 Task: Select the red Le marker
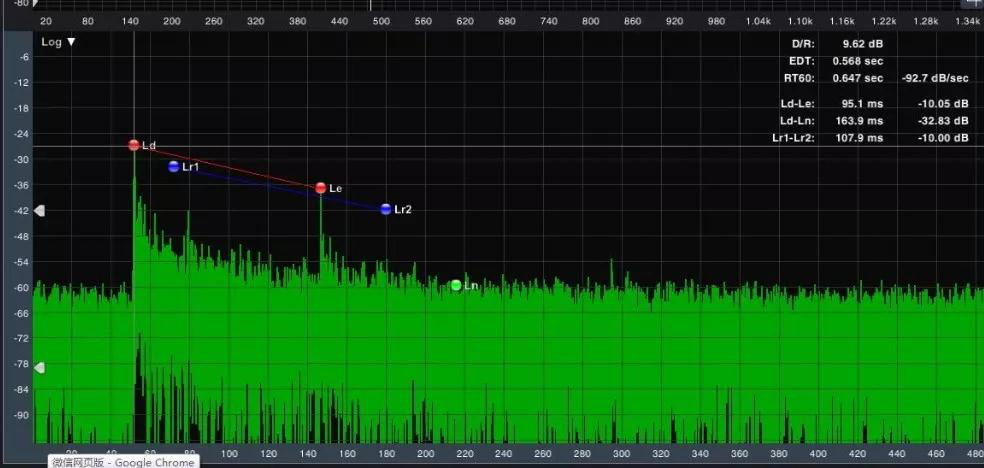[321, 188]
